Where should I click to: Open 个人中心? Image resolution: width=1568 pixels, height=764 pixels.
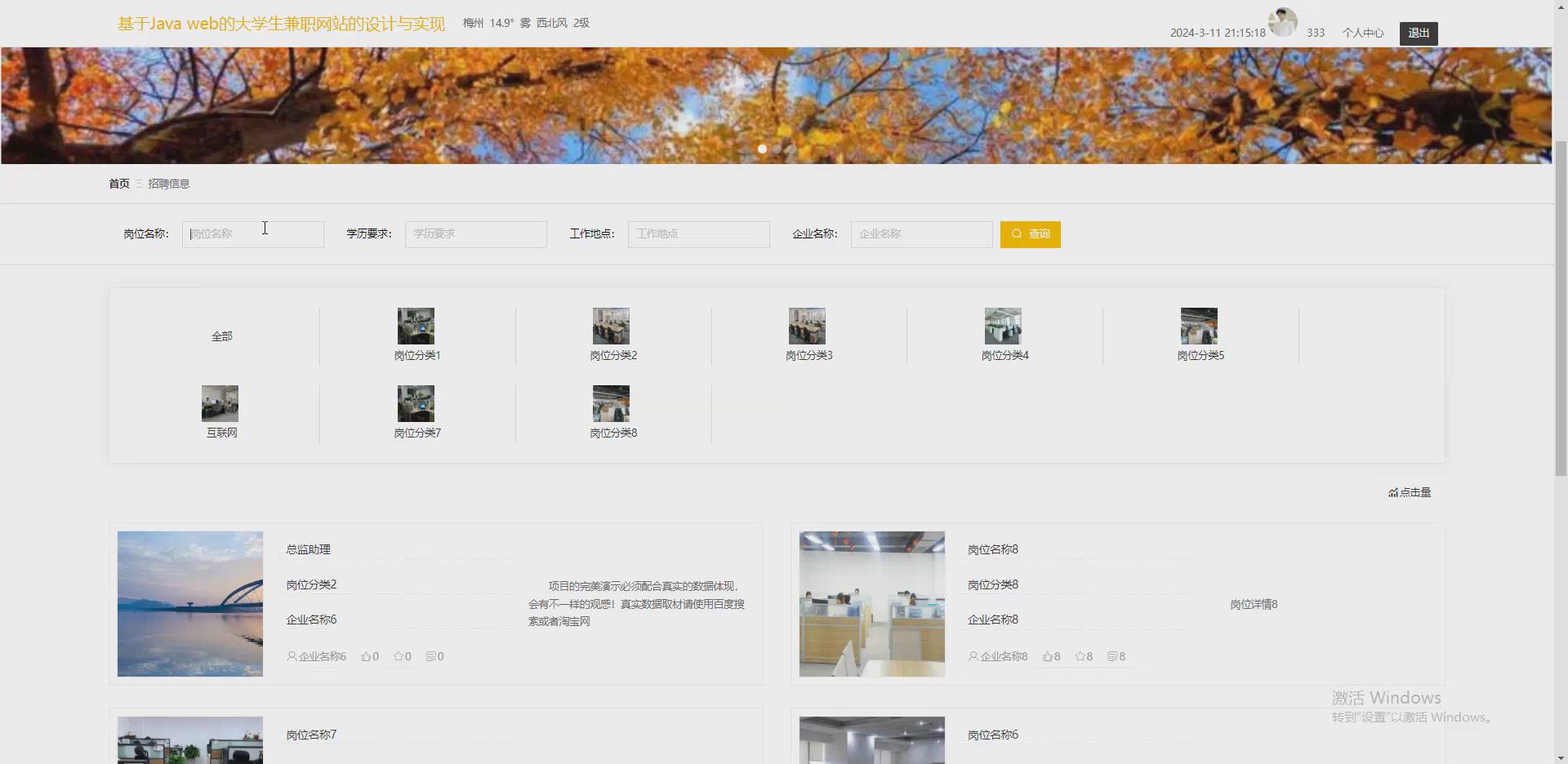click(1363, 33)
